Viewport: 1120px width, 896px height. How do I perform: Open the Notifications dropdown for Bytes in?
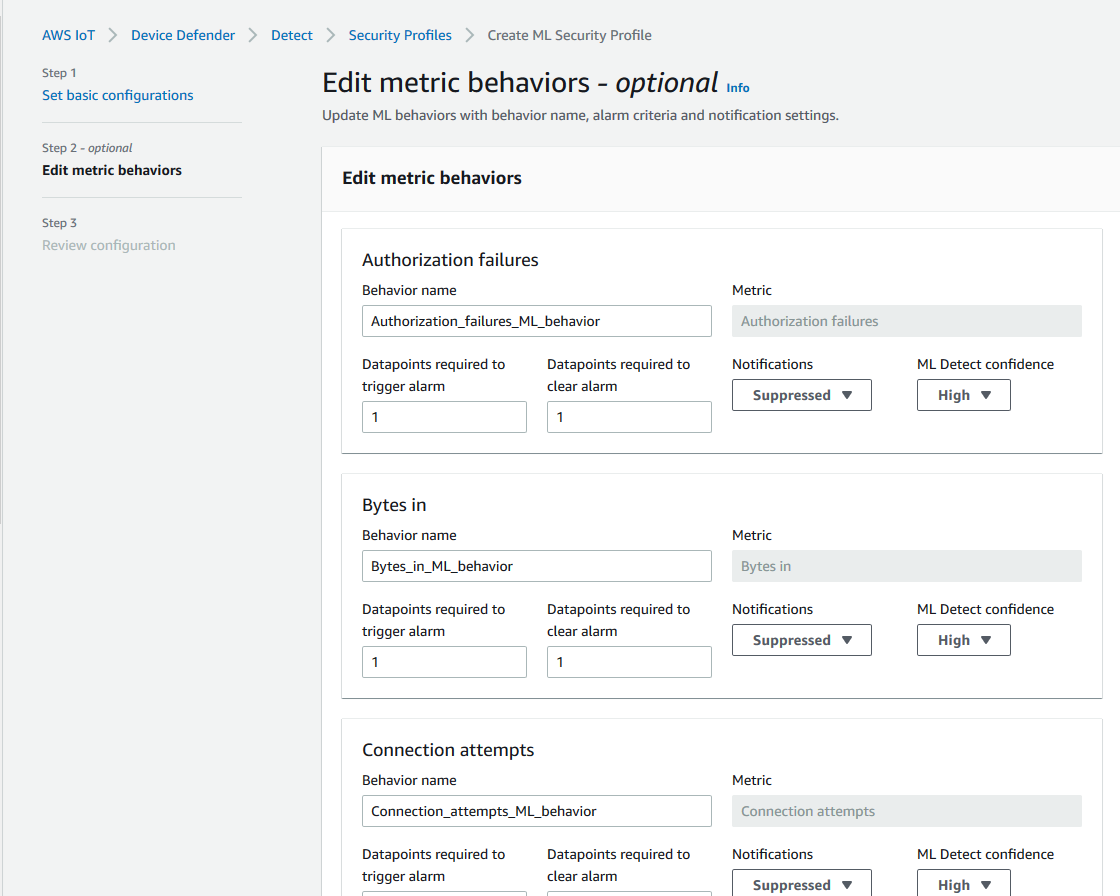pos(801,639)
